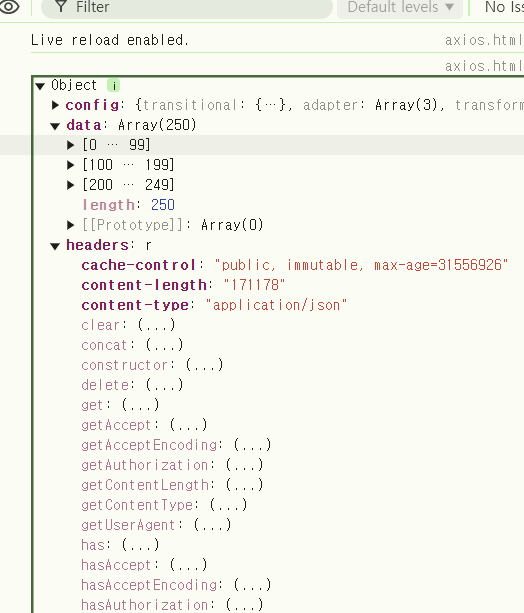Viewport: 524px width, 613px height.
Task: Select the length: 250 value
Action: tap(163, 205)
